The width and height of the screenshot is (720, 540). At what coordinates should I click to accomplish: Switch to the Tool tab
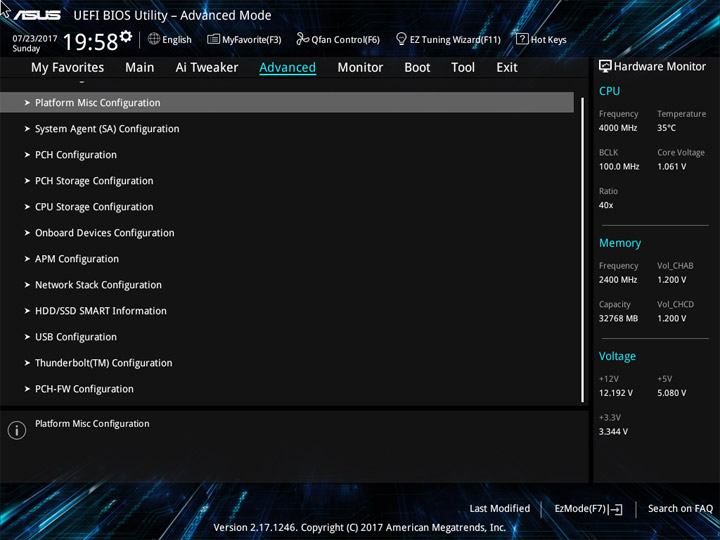(x=463, y=68)
